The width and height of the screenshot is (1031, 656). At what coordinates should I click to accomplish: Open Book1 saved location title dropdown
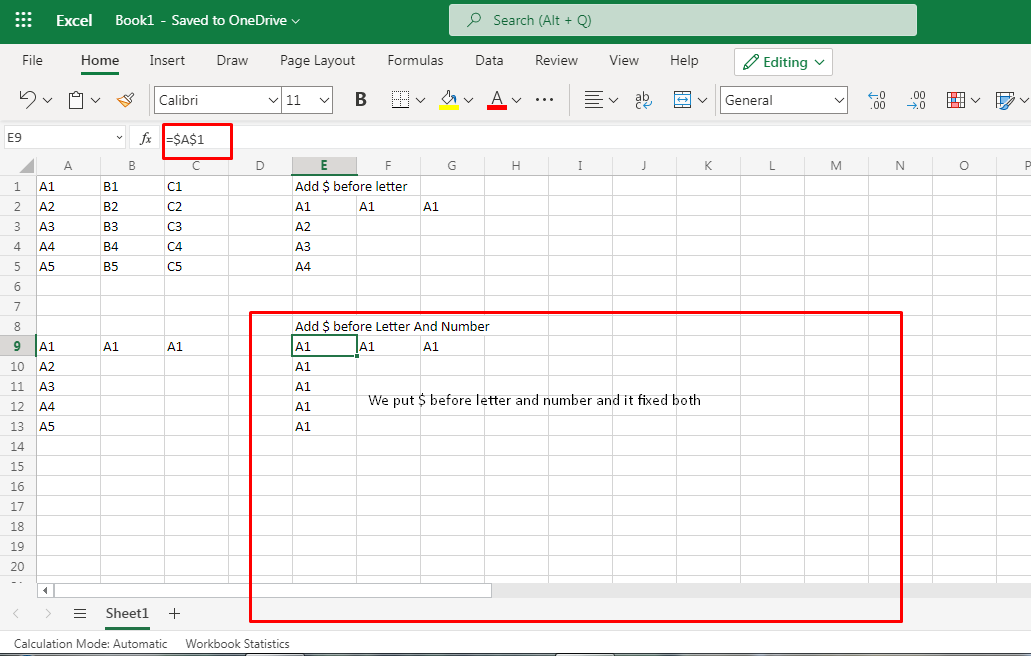coord(208,20)
